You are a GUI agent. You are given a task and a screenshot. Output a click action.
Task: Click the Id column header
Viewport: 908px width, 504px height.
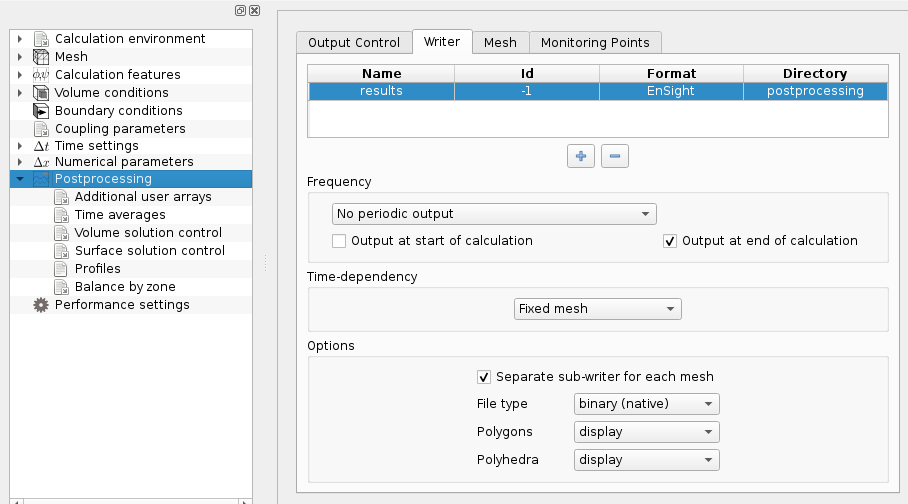coord(526,74)
